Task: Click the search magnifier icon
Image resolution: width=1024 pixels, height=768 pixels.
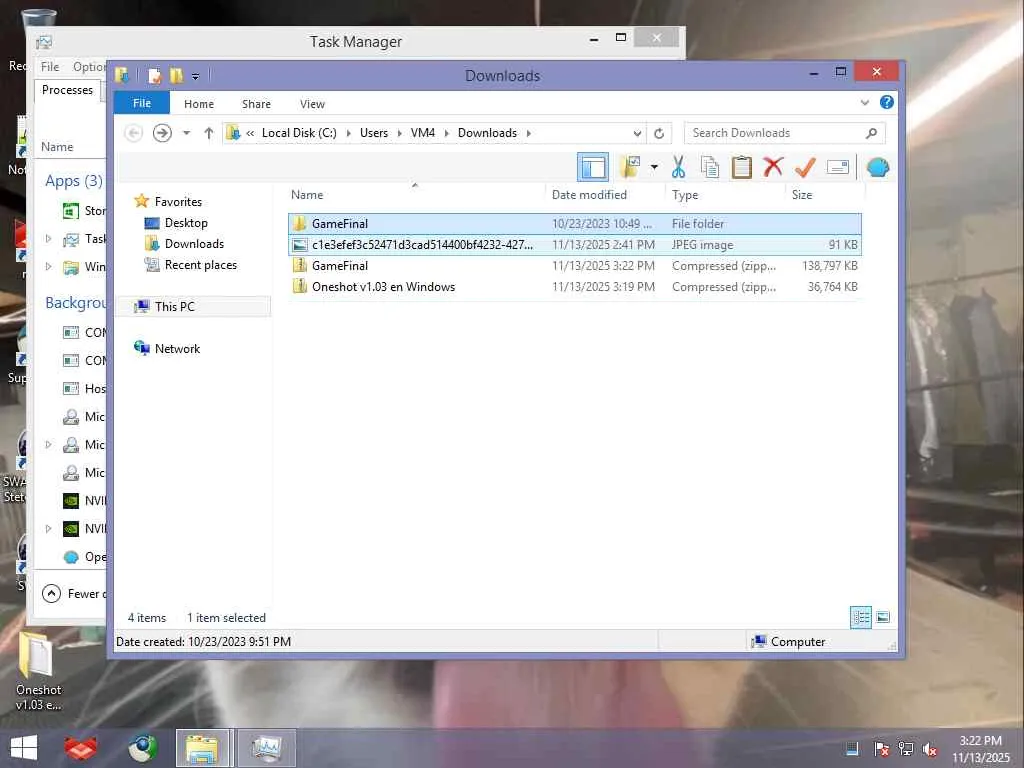Action: click(871, 133)
